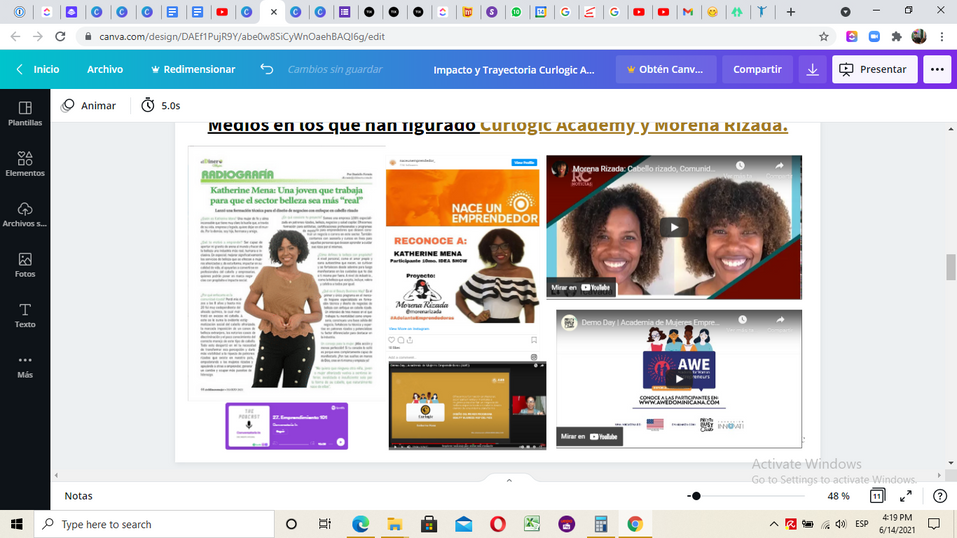The height and width of the screenshot is (538, 957).
Task: Open the Windows notification center
Action: click(x=934, y=524)
